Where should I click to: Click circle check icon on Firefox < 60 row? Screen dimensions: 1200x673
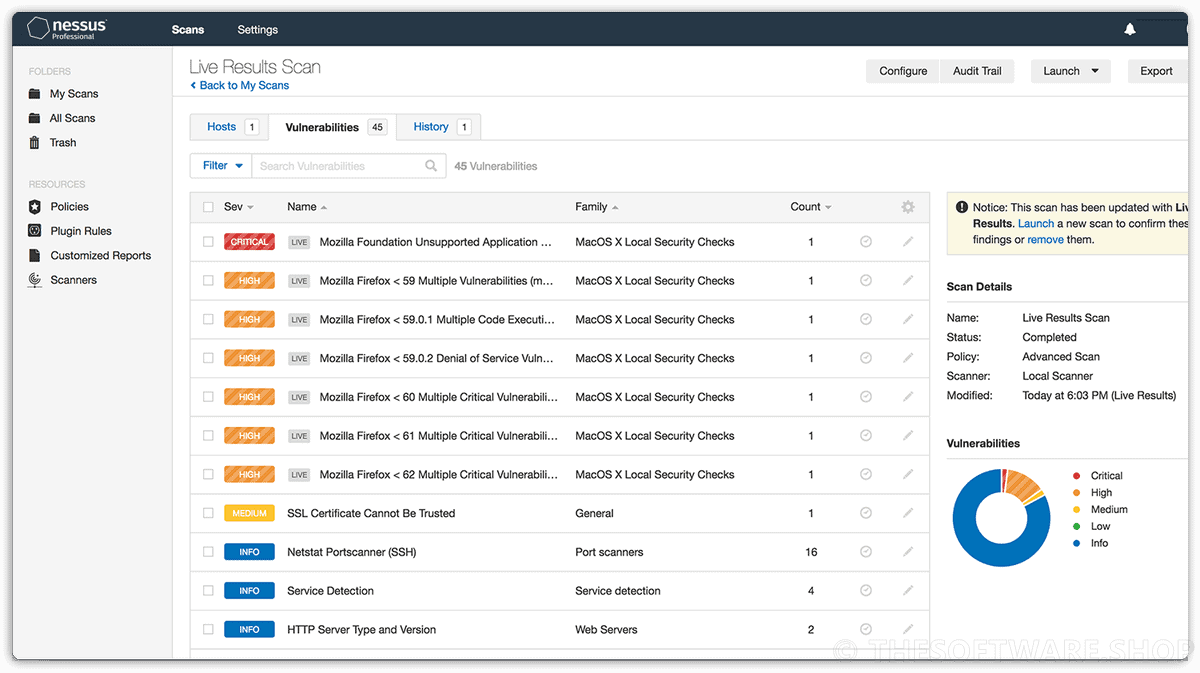coord(866,397)
